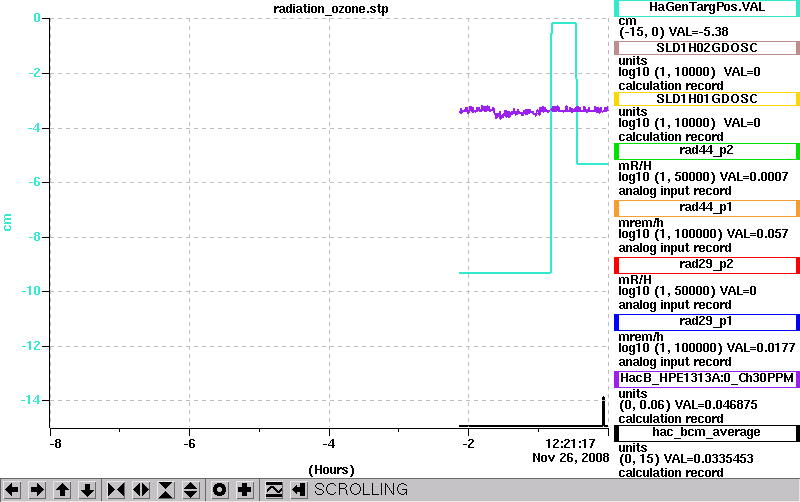The width and height of the screenshot is (800, 502).
Task: Pan the graph left with the arrow button
Action: tap(12, 490)
